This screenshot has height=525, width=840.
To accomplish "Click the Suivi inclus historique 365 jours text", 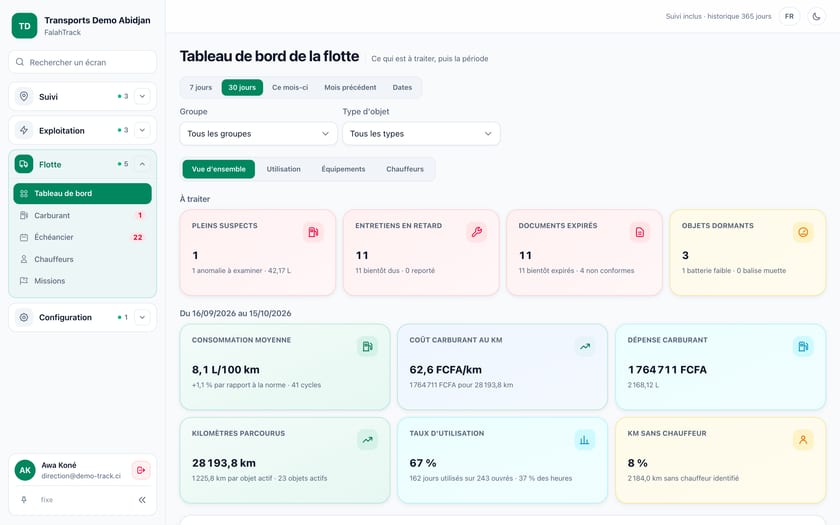I will pyautogui.click(x=718, y=17).
